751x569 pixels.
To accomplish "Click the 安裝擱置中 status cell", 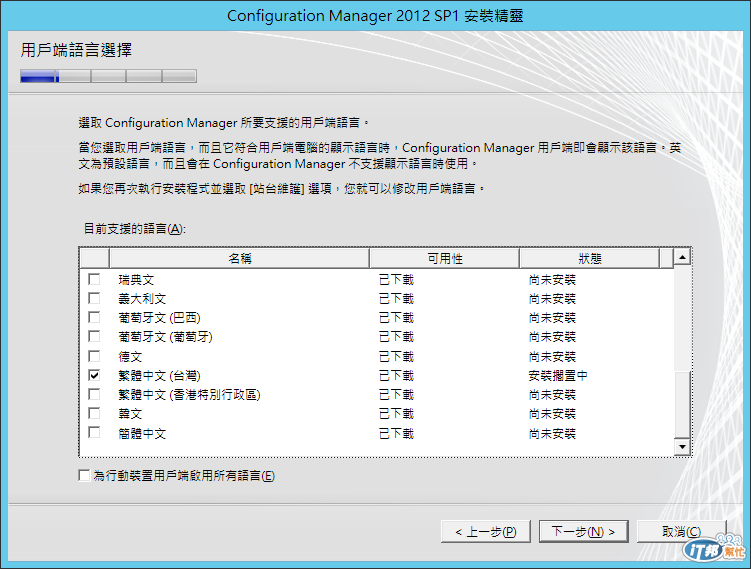I will click(x=558, y=376).
